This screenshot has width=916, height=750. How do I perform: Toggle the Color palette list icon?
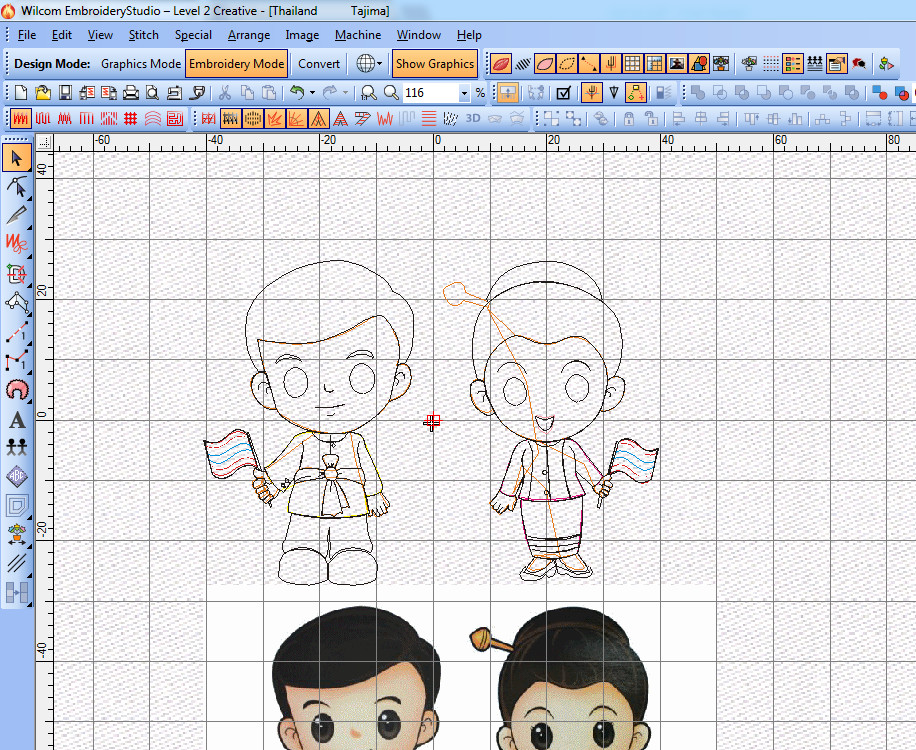click(x=793, y=64)
